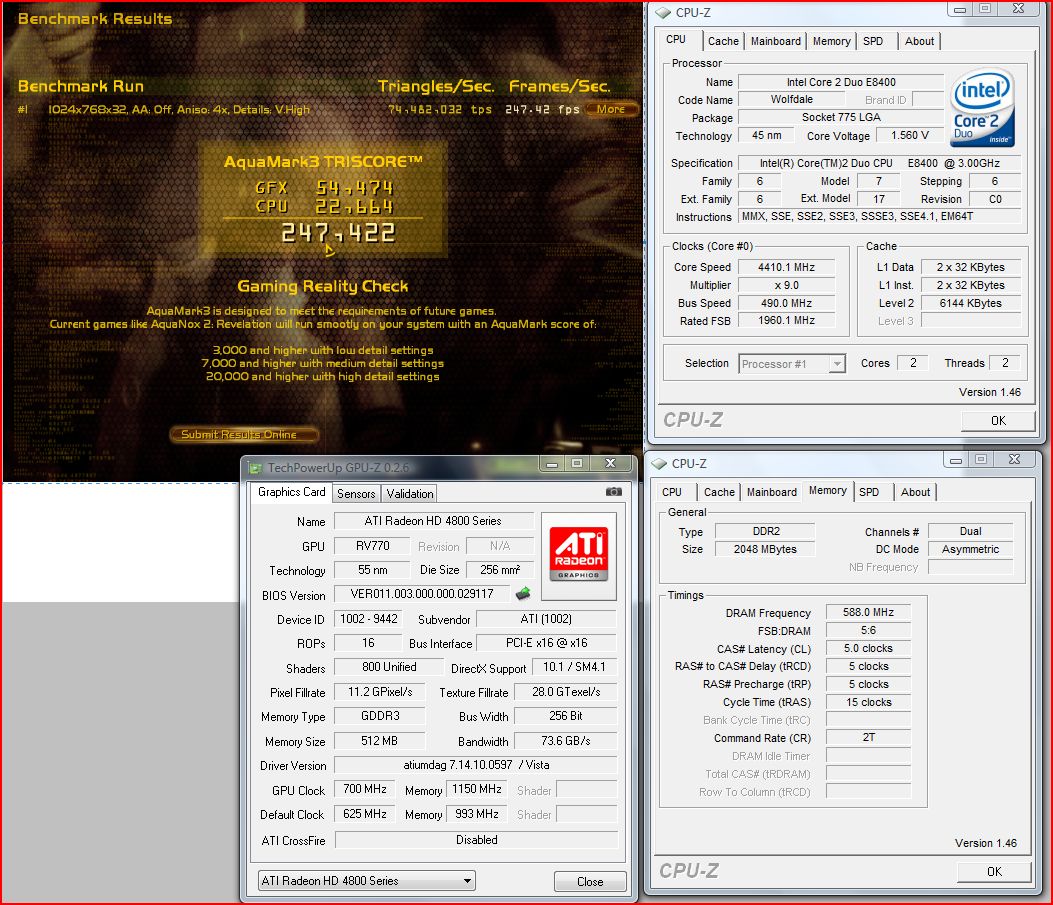Open About tab in lower CPU-Z window
The height and width of the screenshot is (905, 1053).
coord(915,492)
